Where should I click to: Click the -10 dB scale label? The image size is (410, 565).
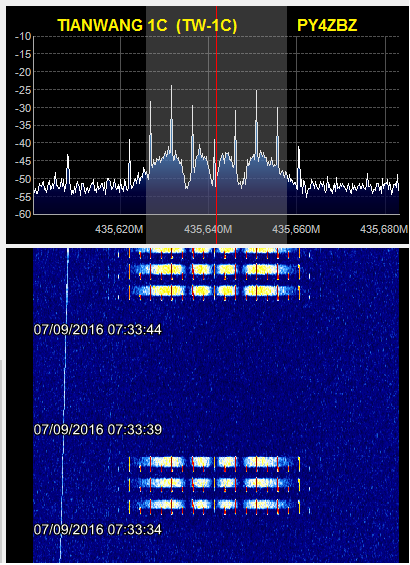(23, 36)
